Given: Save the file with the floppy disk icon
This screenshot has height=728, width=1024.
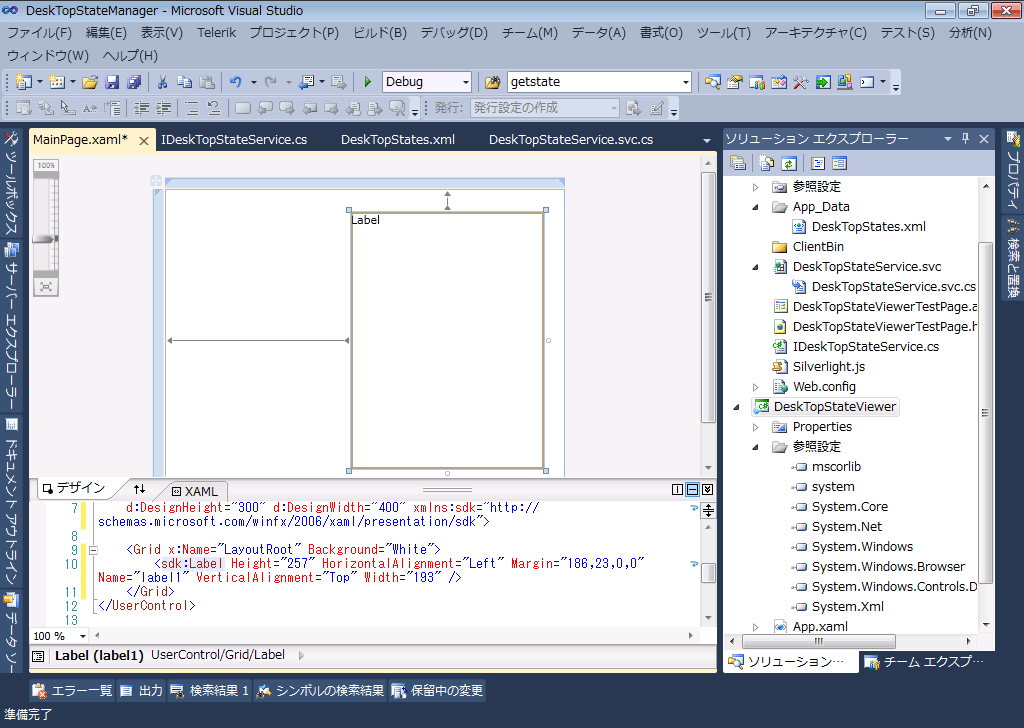Looking at the screenshot, I should click(112, 82).
